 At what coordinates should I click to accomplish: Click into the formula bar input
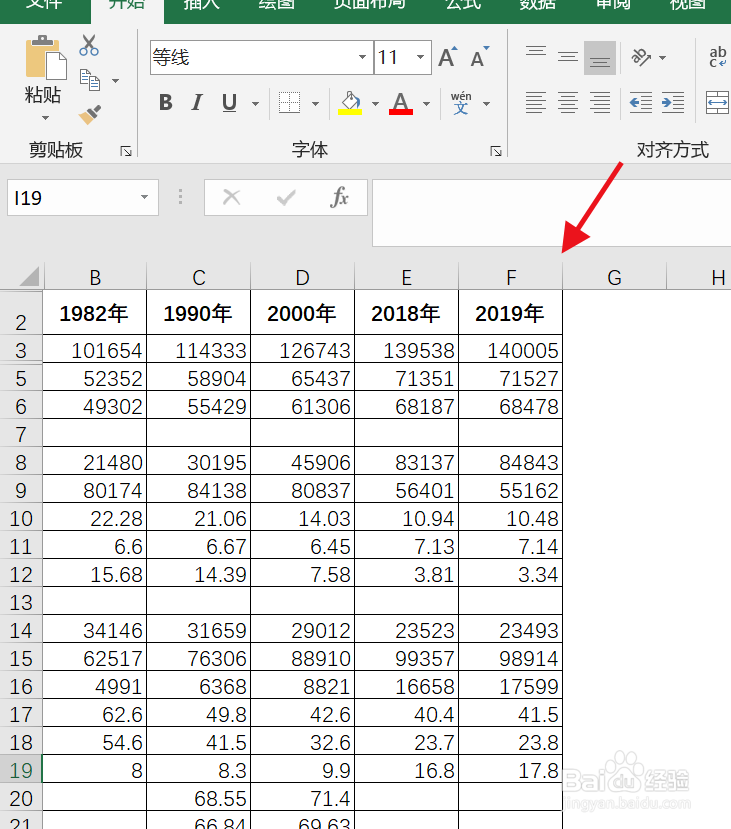pos(551,213)
